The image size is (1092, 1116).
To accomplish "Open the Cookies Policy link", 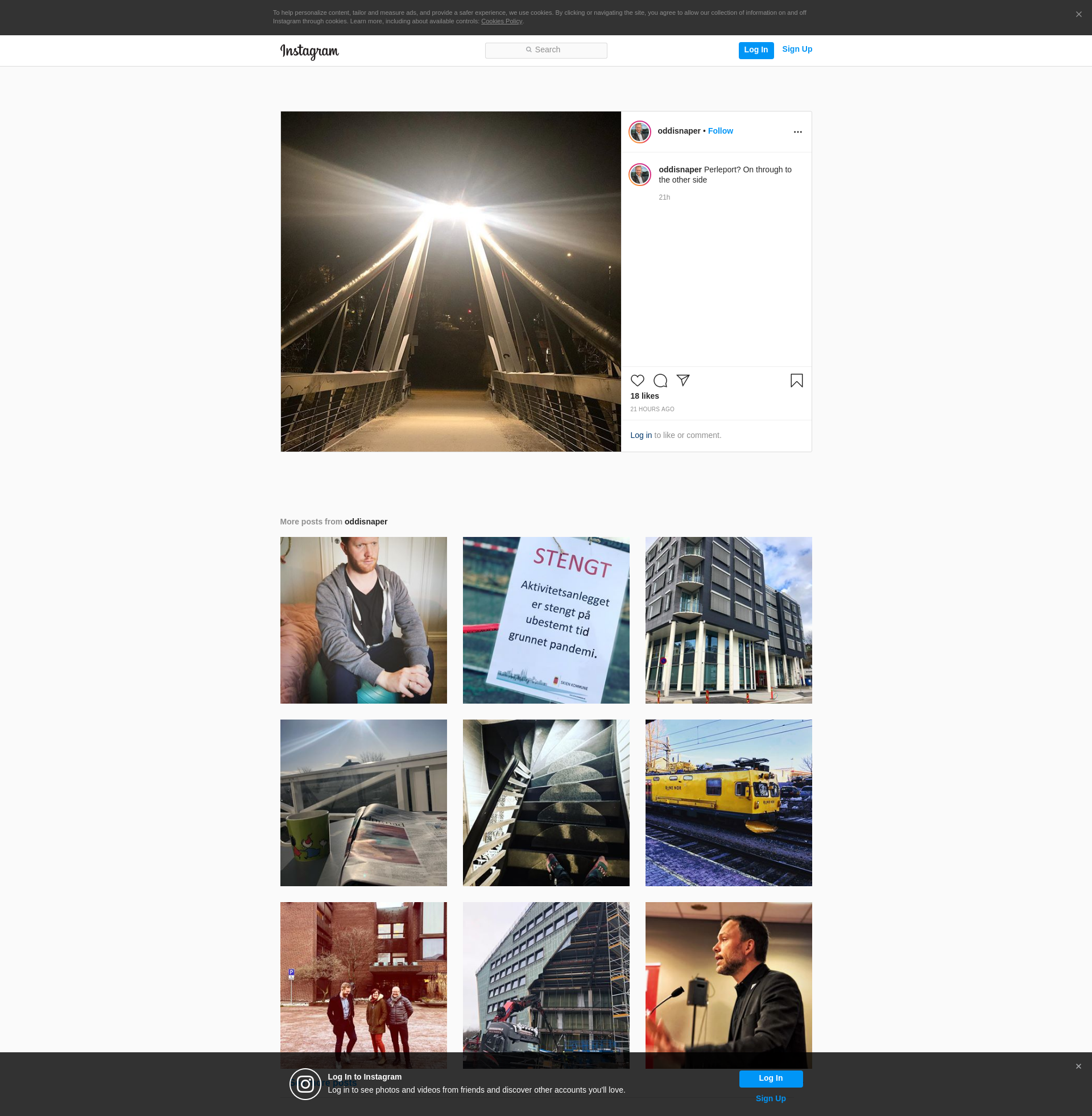I will [x=501, y=22].
